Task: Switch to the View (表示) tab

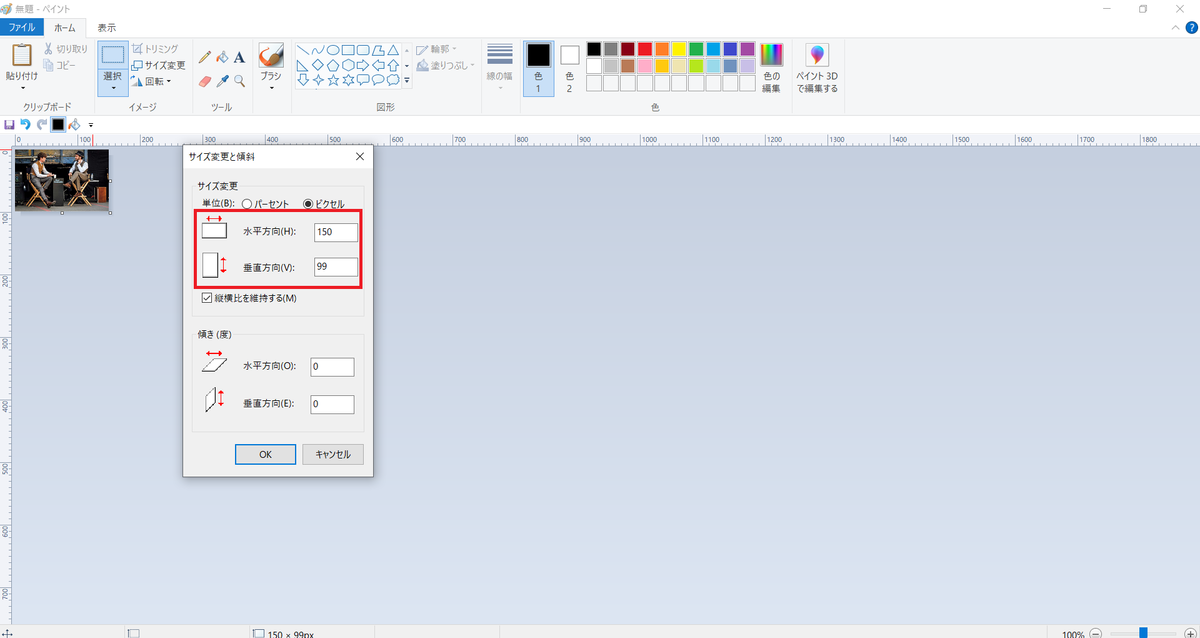Action: pos(106,27)
